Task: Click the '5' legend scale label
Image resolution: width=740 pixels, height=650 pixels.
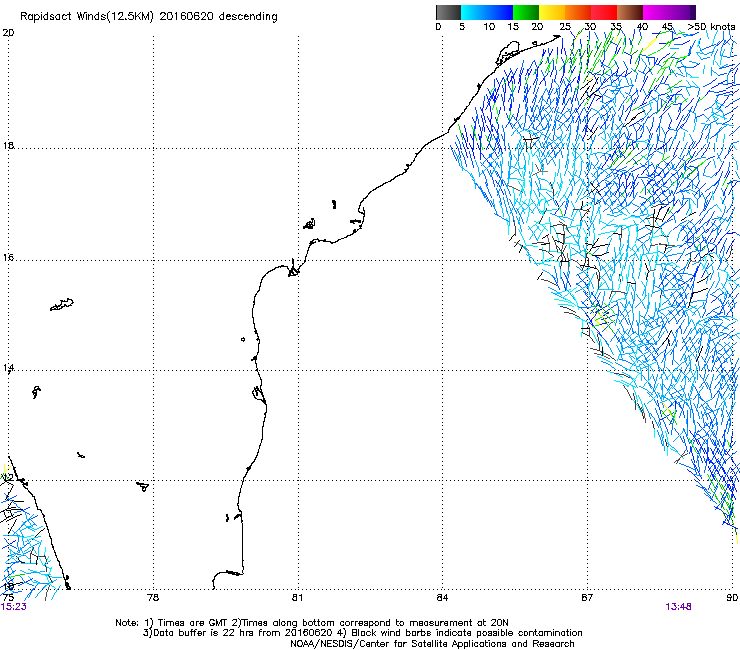Action: pos(462,26)
